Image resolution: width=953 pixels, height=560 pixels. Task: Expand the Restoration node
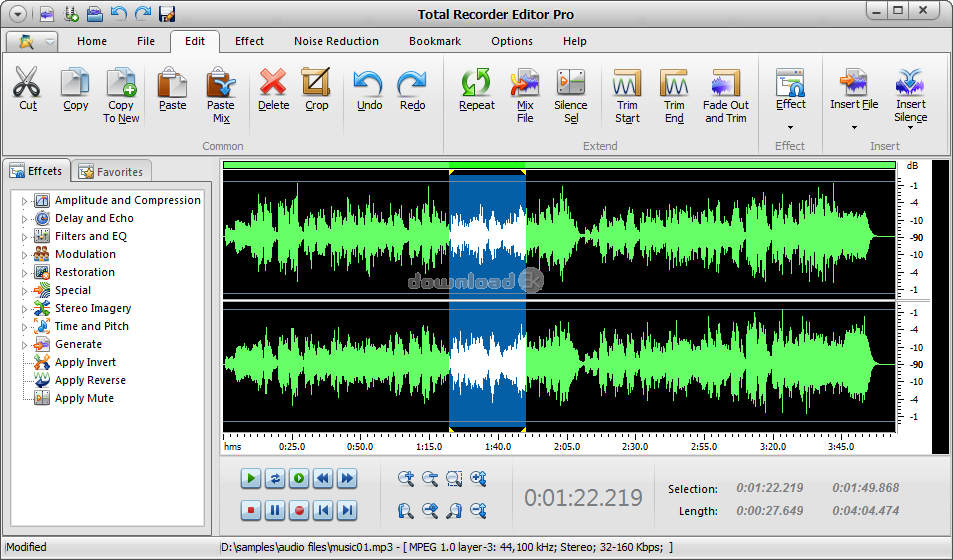click(24, 273)
